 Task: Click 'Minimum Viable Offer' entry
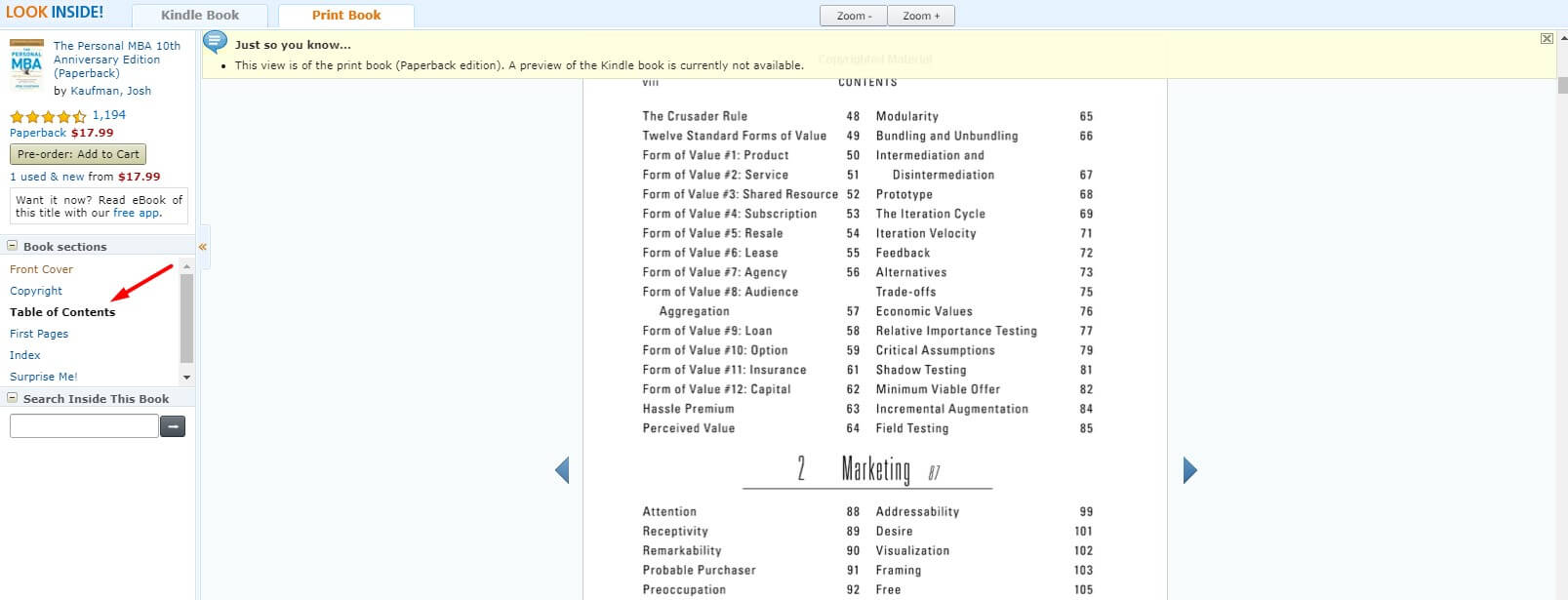point(938,389)
